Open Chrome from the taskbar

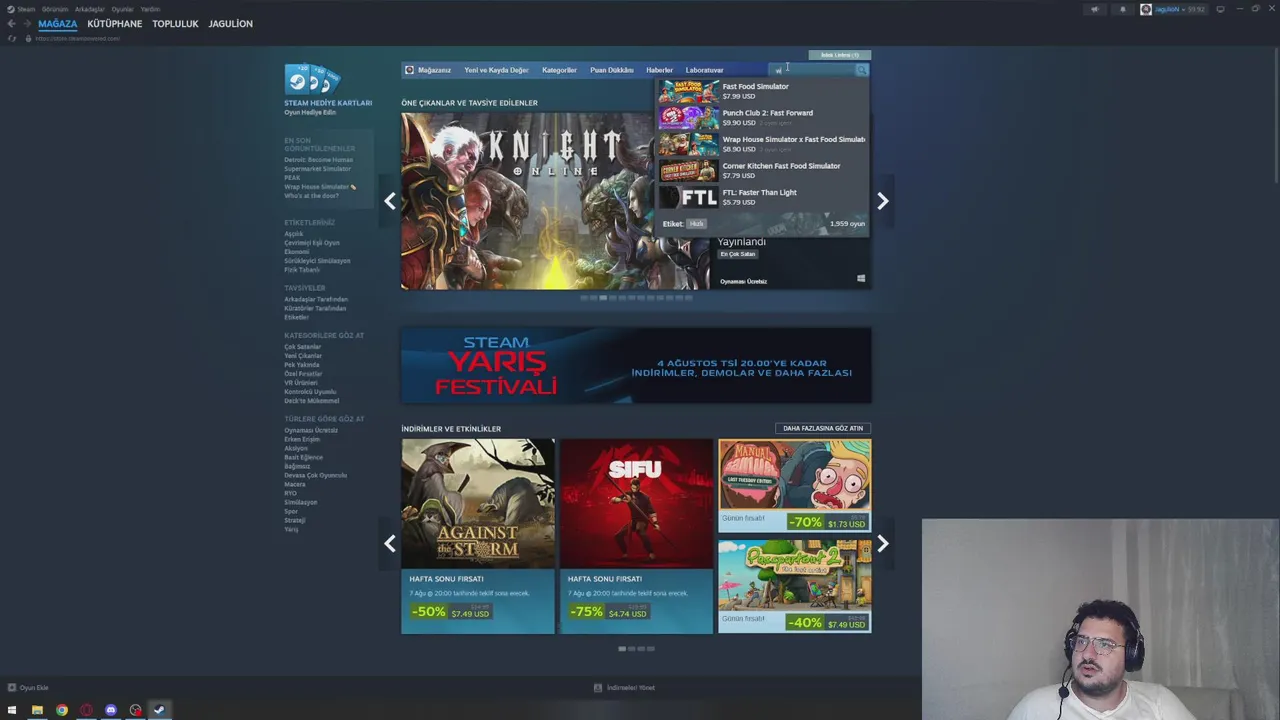(62, 710)
